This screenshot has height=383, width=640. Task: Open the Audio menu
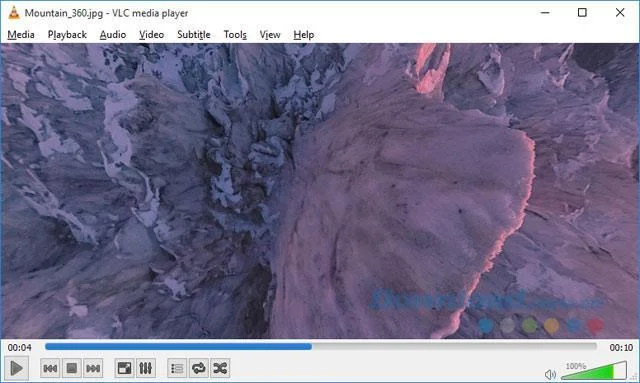pos(113,35)
